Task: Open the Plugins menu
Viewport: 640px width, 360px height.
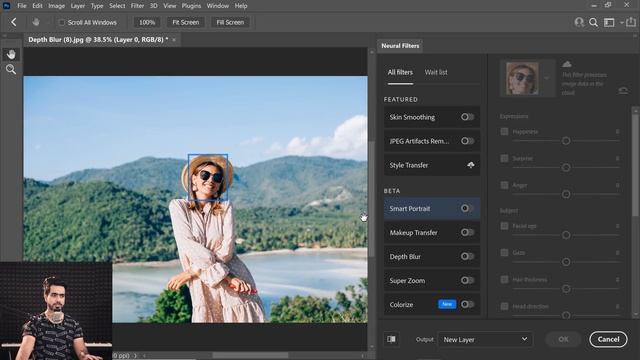Action: (191, 6)
